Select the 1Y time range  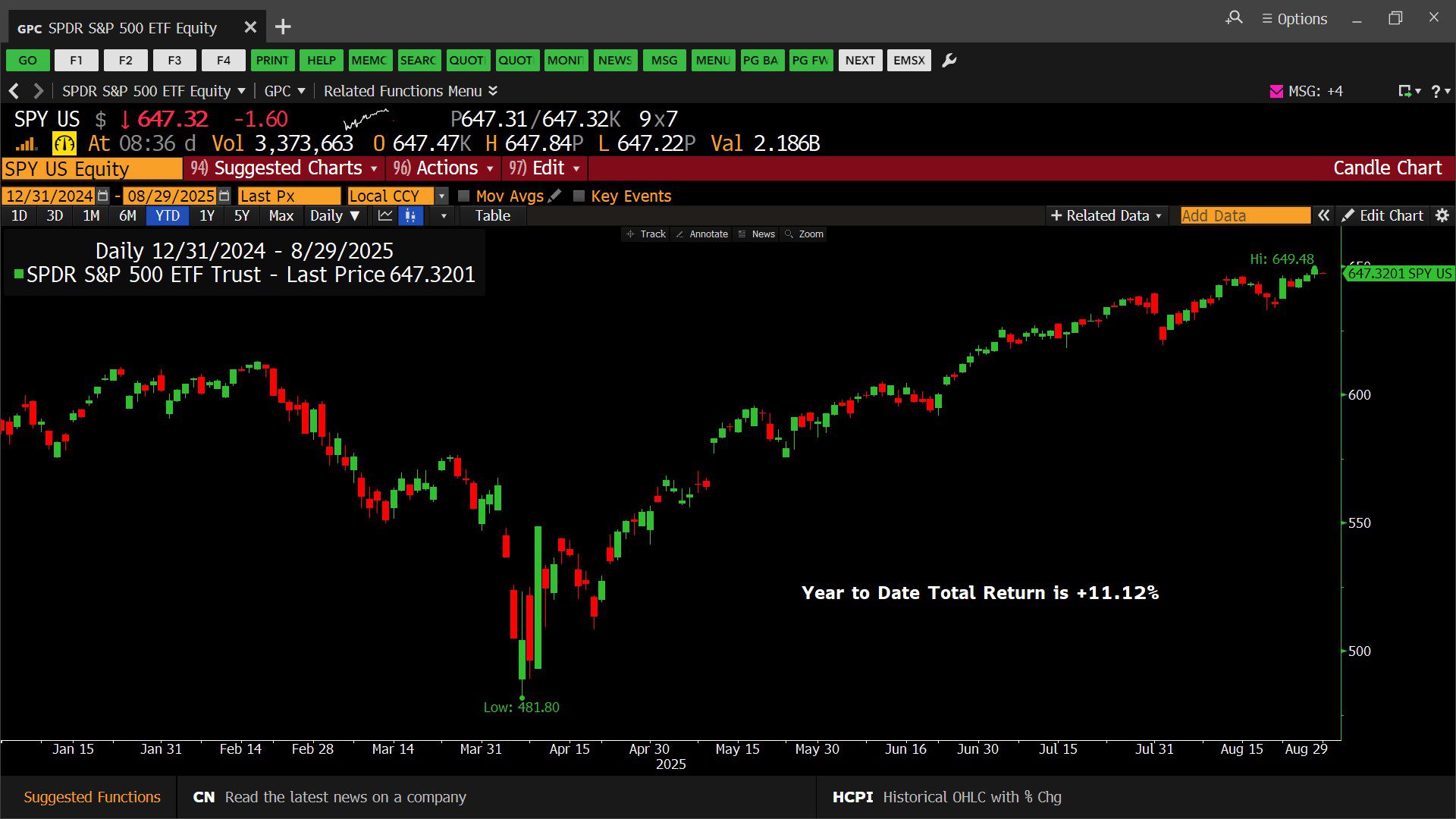point(207,216)
